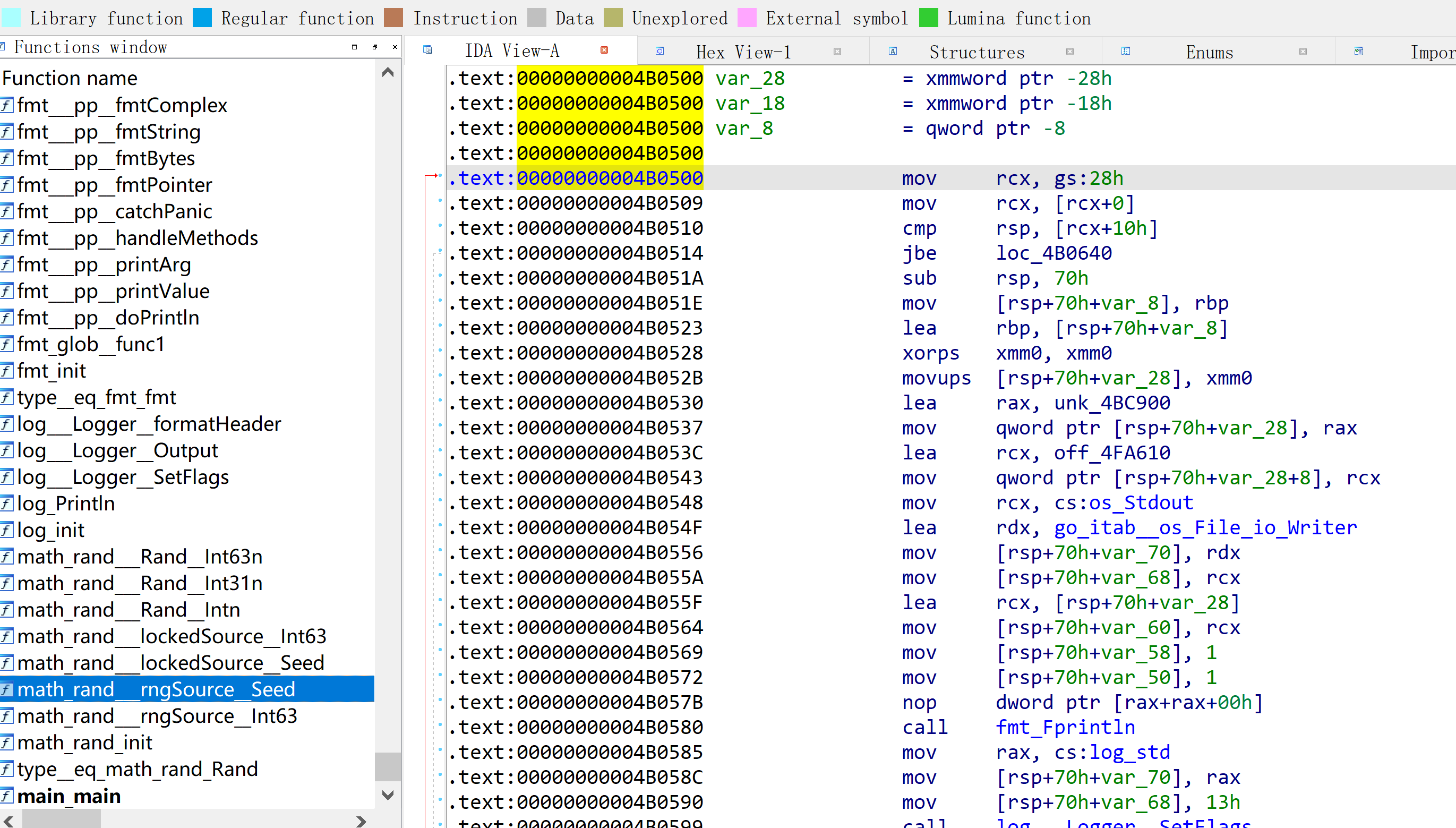Follow the fmt_Fprintln call reference
This screenshot has height=828, width=1456.
[1065, 727]
